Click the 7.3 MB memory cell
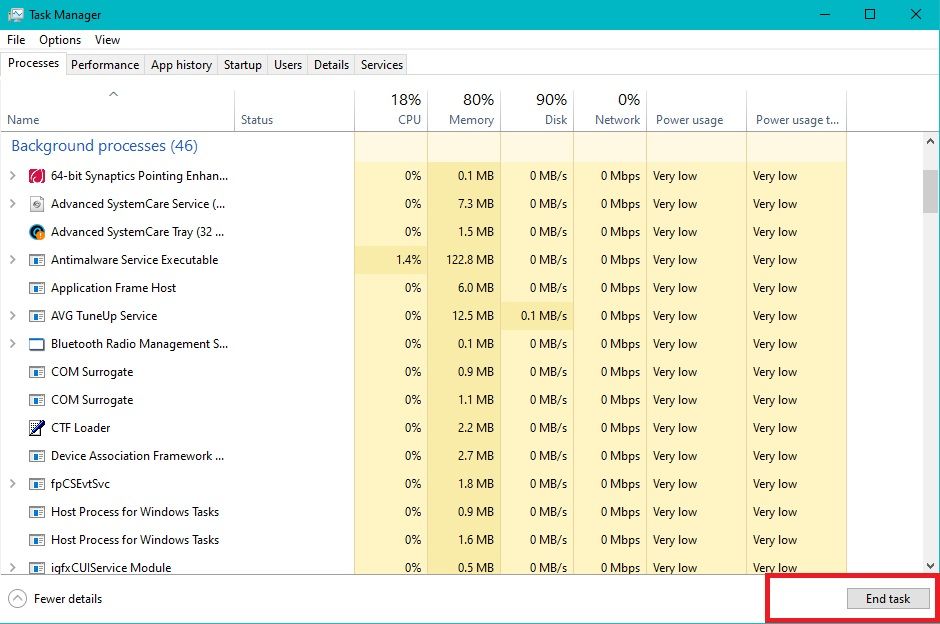 pos(464,204)
